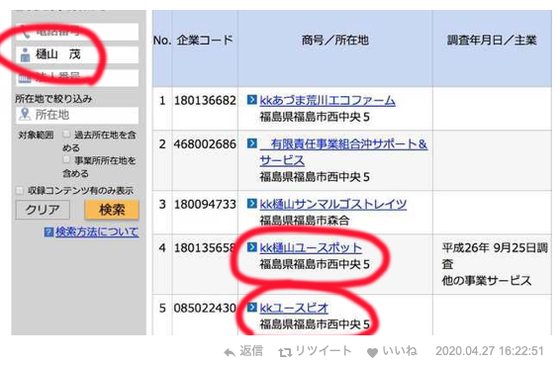Click the retweet icon

(285, 352)
